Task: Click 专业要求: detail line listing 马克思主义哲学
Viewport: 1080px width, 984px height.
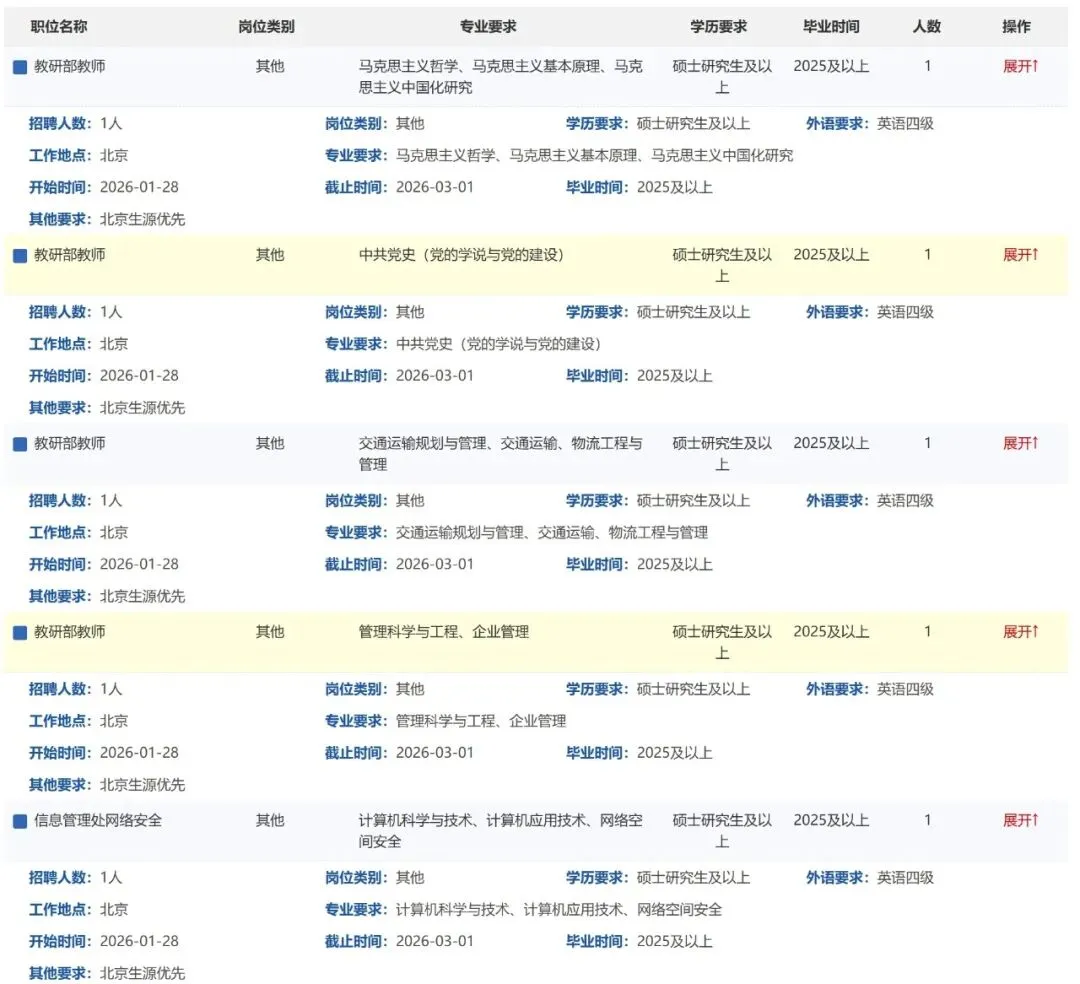Action: click(559, 156)
